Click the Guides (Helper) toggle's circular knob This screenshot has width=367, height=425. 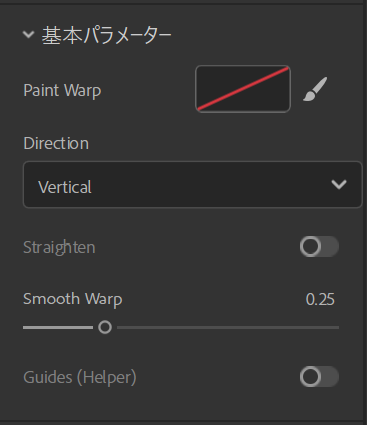(x=310, y=377)
